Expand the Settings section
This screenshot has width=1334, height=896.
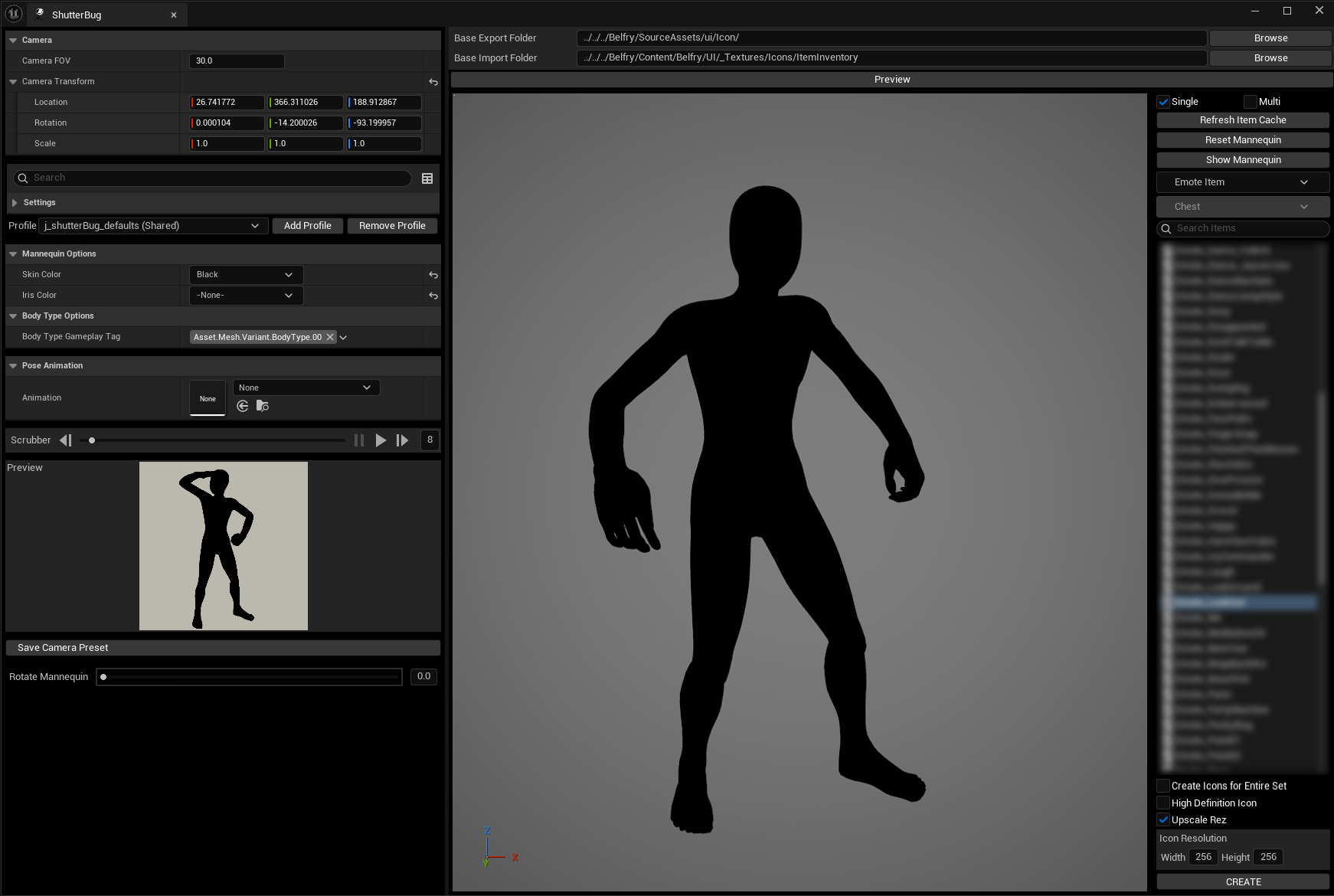tap(15, 203)
